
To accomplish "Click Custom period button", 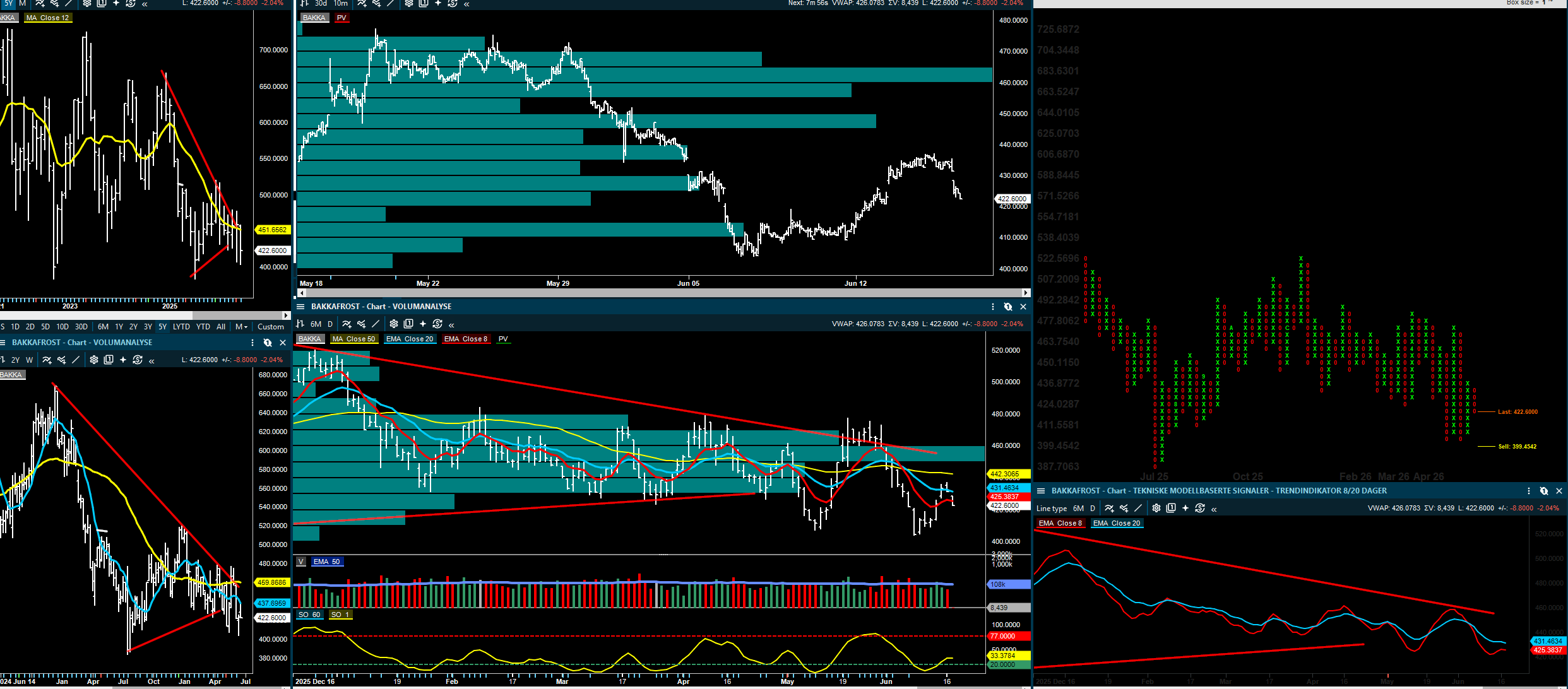I will [x=271, y=327].
